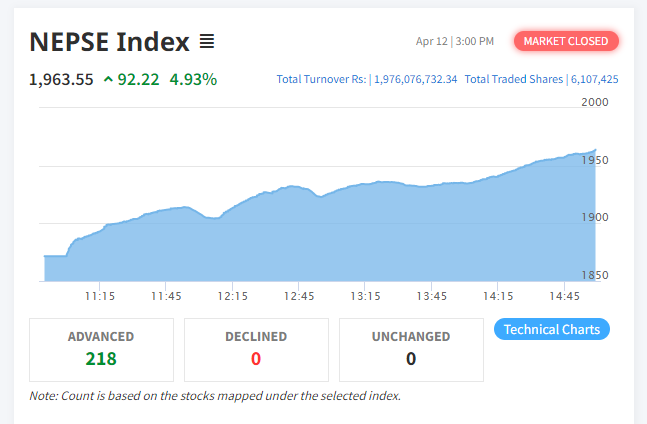
Task: Click the Total Turnover Rs value
Action: coord(414,79)
